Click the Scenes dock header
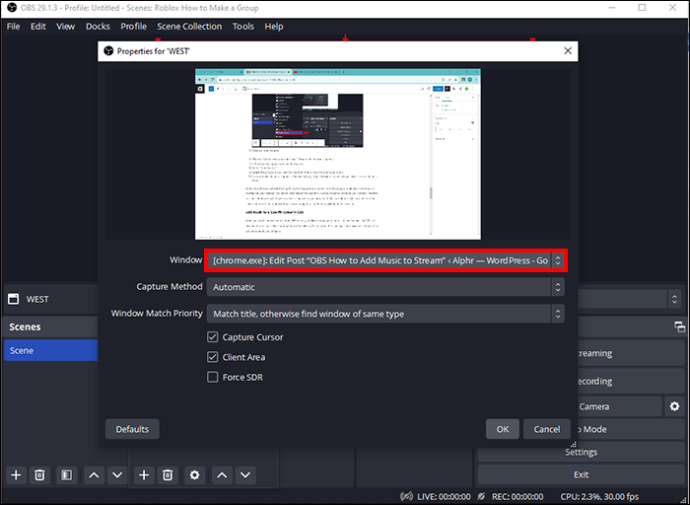Screen dimensions: 690x505 tap(50, 327)
